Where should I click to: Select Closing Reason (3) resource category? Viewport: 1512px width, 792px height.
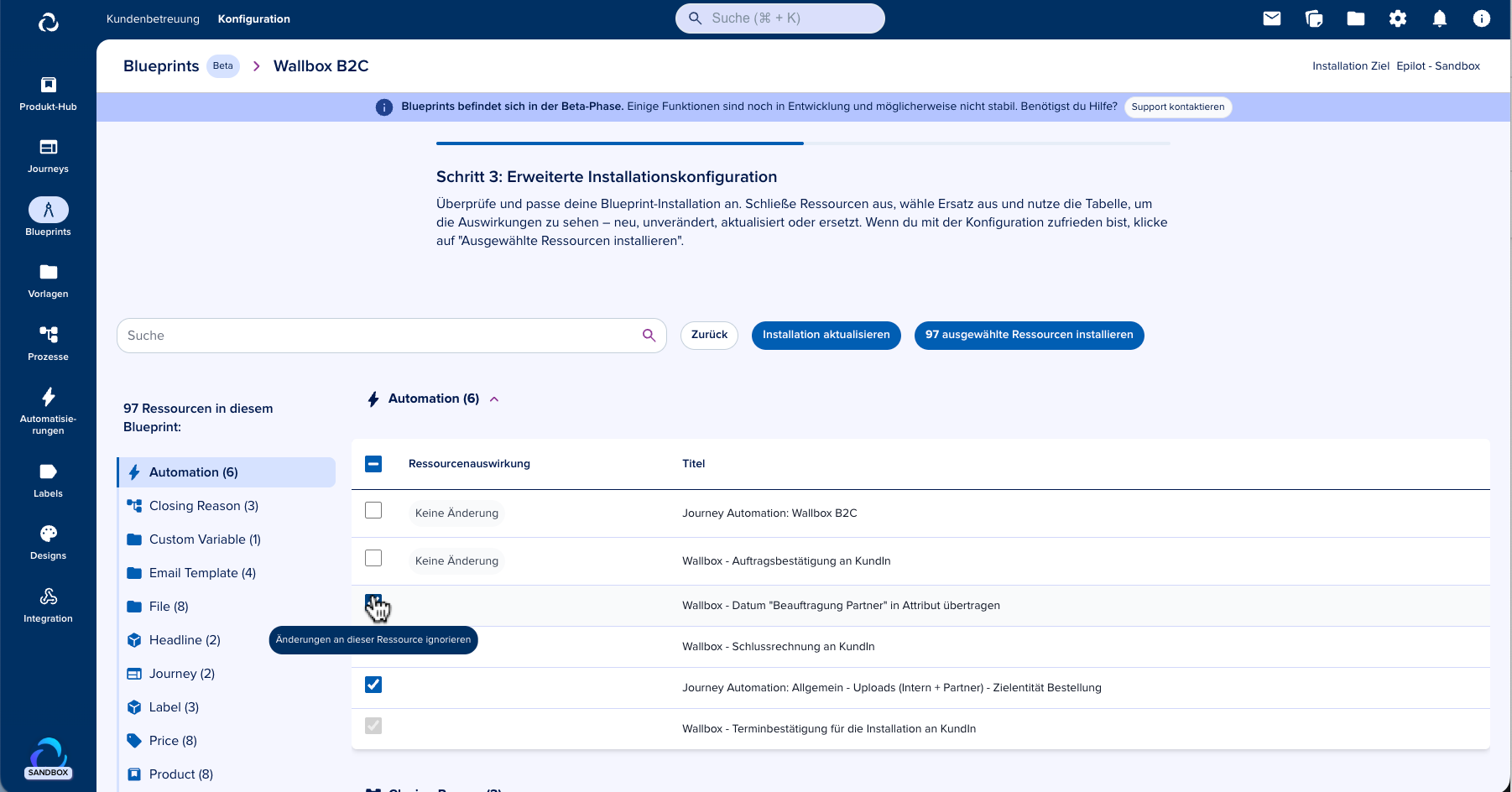pos(203,506)
